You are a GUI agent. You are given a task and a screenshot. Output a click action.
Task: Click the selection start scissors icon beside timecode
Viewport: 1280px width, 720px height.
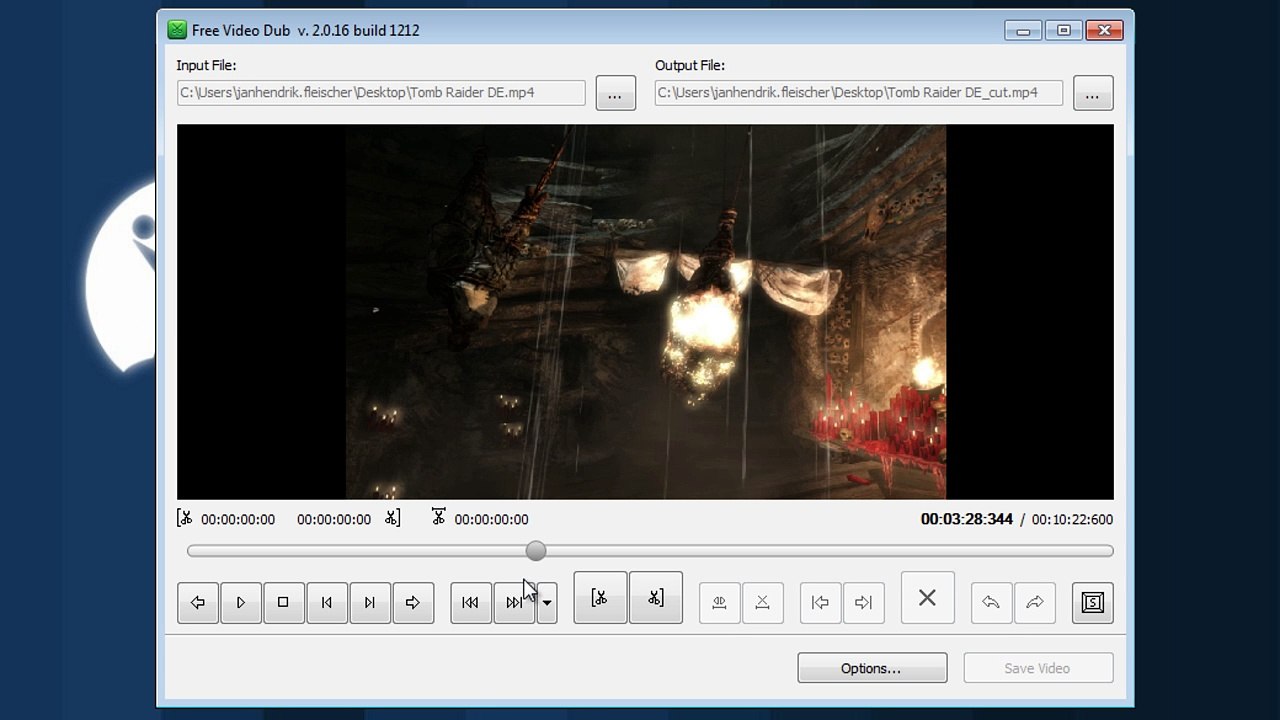pyautogui.click(x=184, y=518)
